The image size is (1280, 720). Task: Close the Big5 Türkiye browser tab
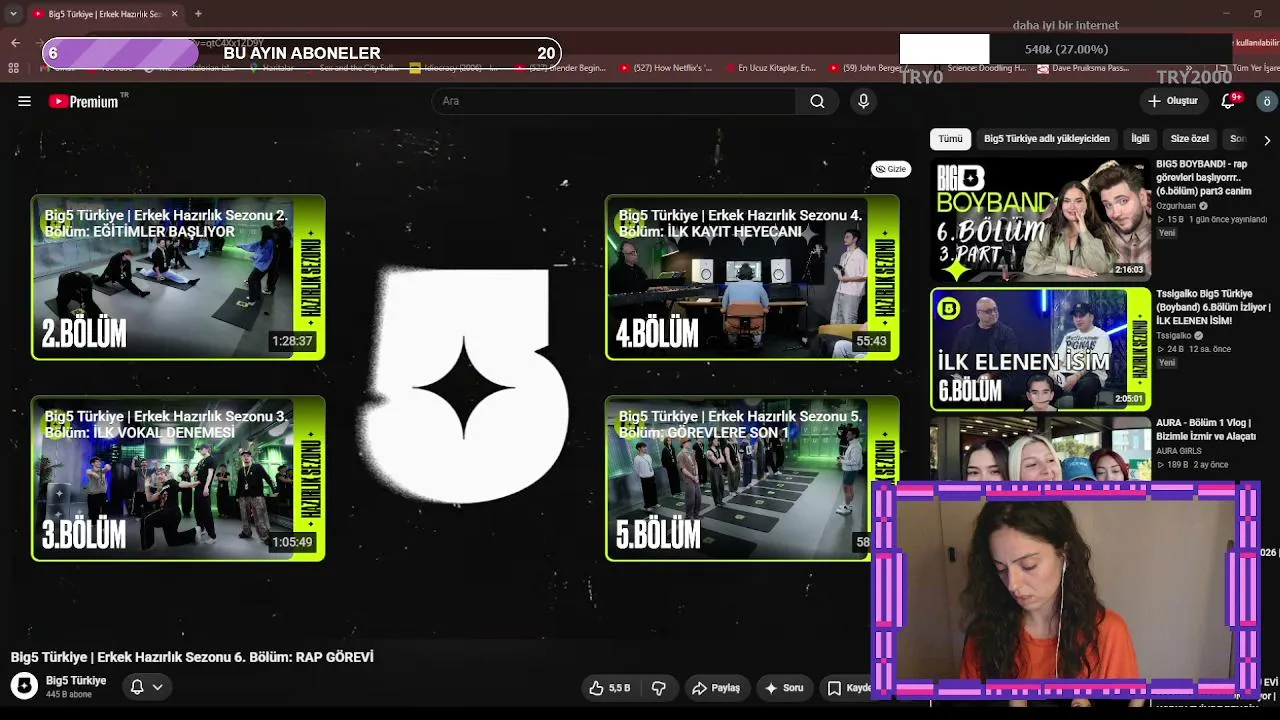point(175,14)
